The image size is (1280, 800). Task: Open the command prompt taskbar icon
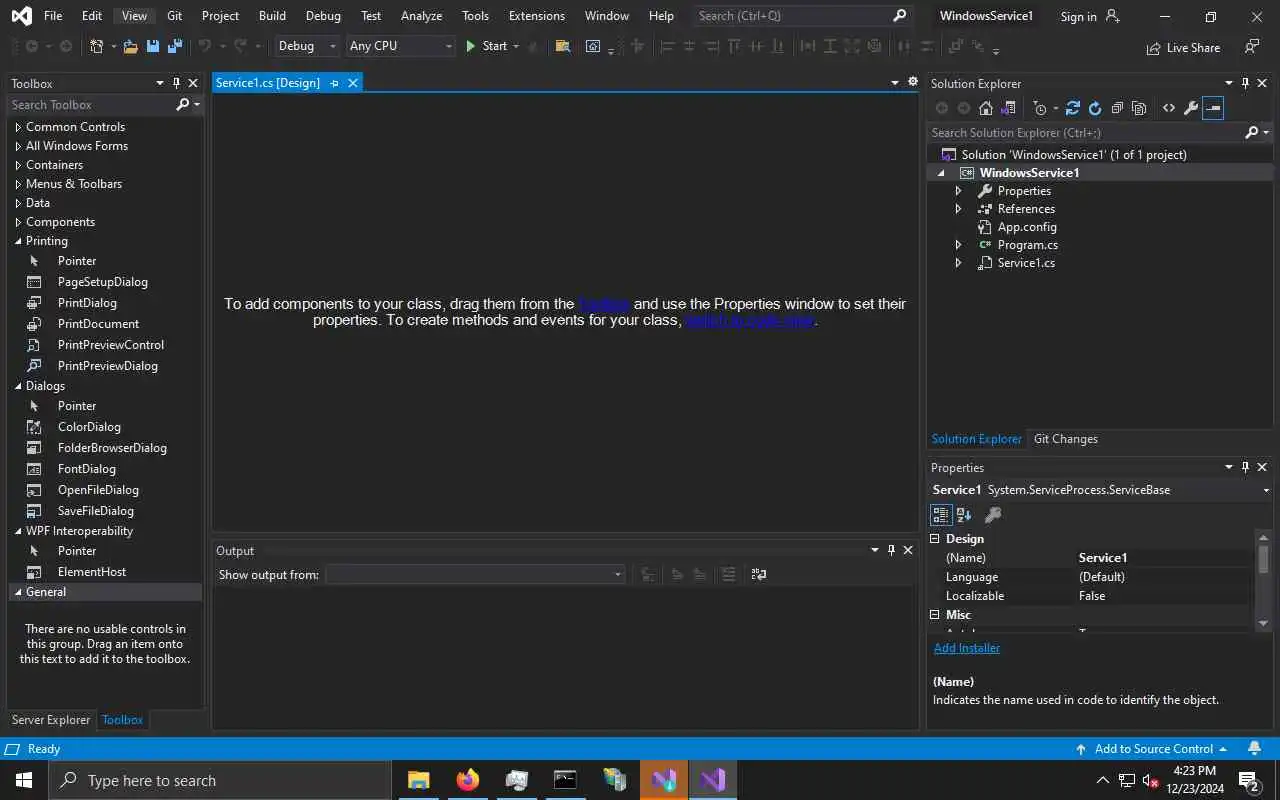(566, 780)
